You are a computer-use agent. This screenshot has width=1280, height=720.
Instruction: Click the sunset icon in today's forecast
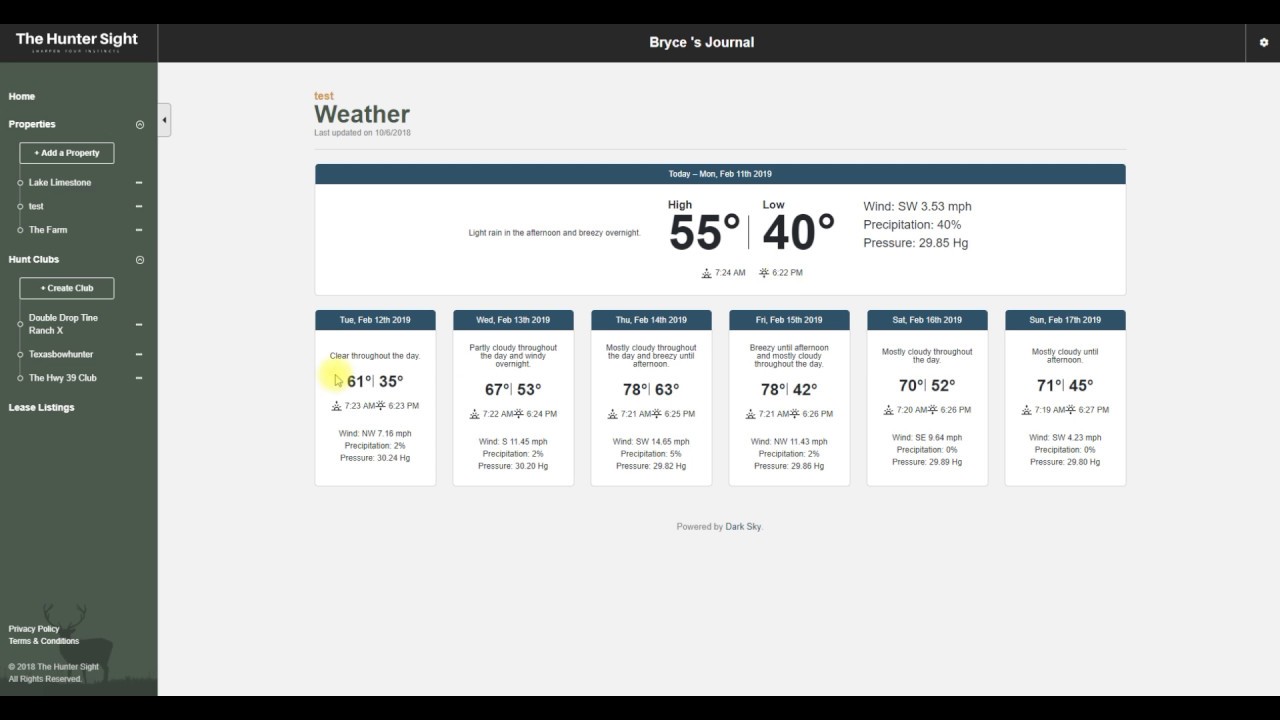[x=764, y=272]
